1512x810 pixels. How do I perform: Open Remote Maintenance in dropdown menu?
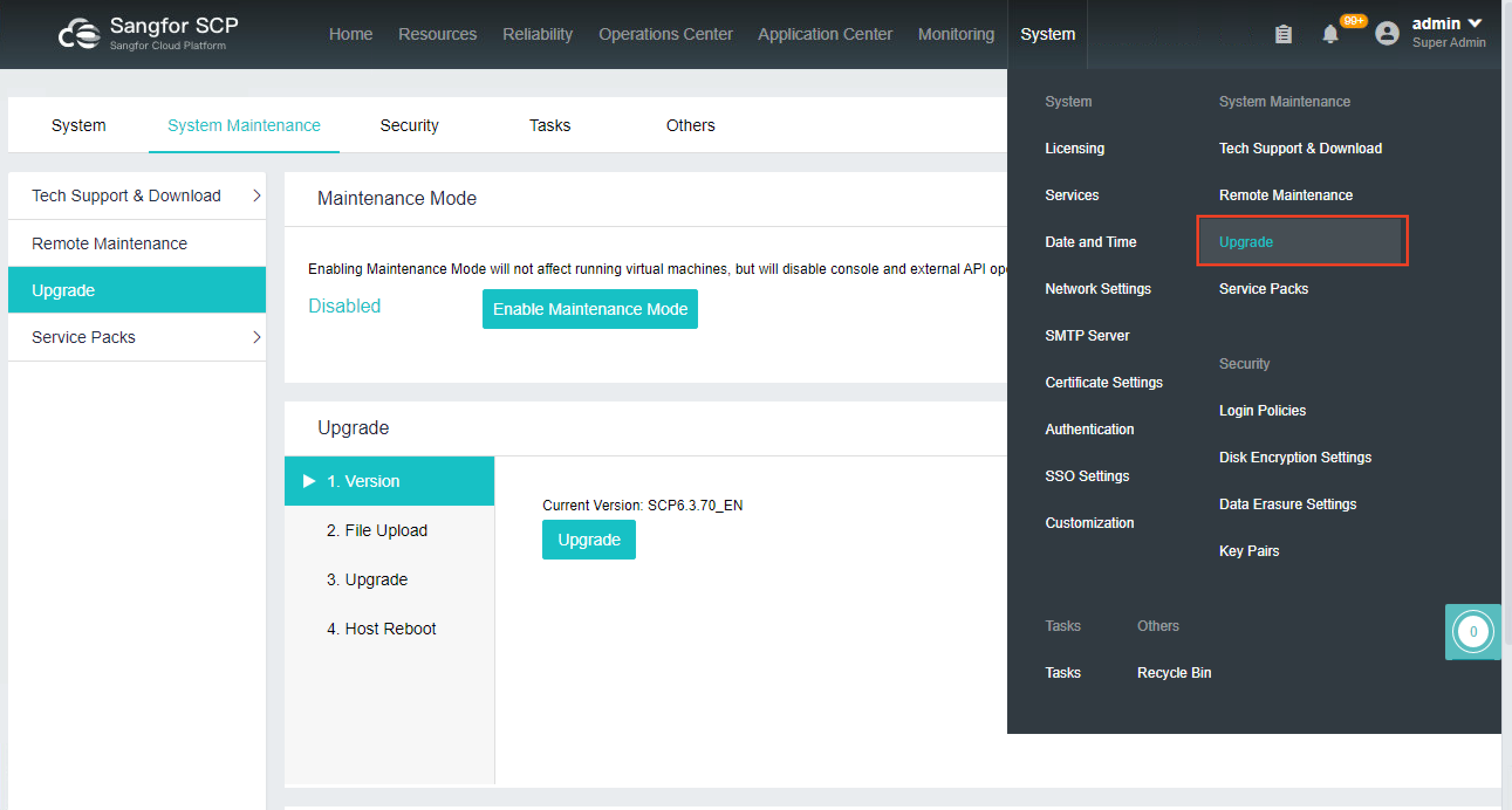[x=1286, y=195]
